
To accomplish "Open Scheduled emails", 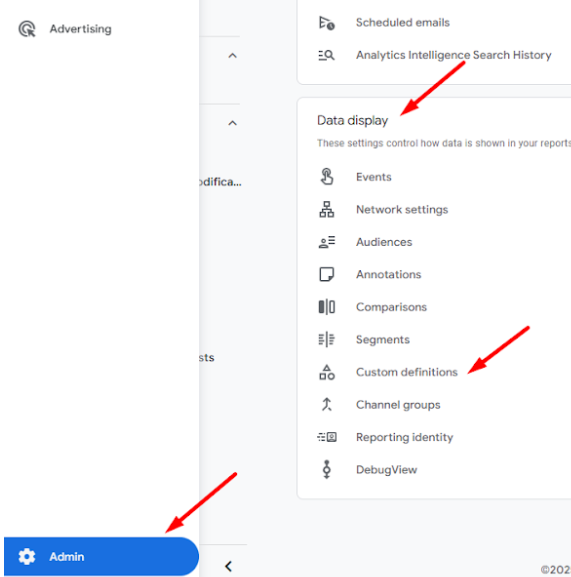I will [x=402, y=22].
